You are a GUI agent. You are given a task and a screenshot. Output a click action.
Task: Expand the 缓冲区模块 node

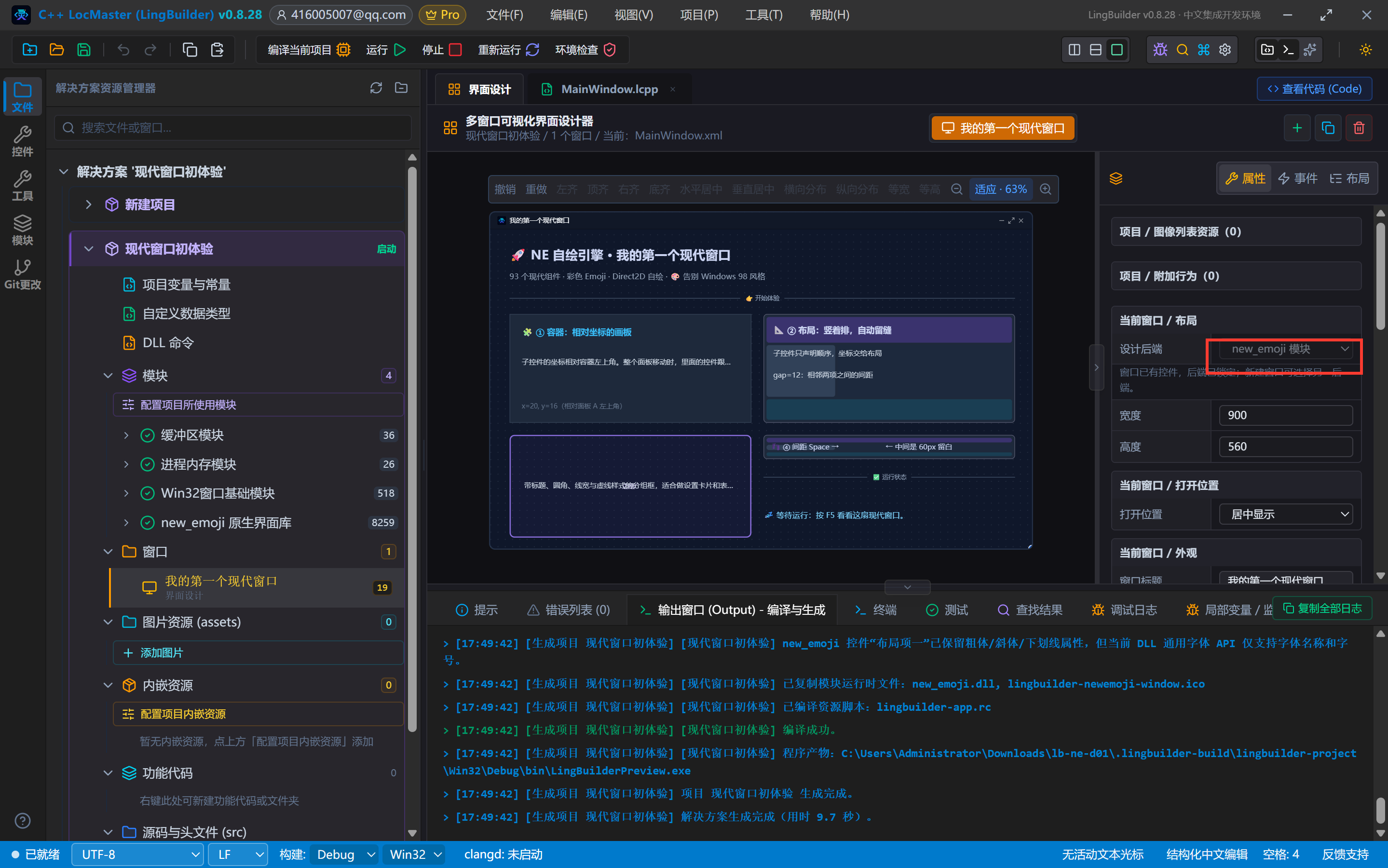[126, 435]
